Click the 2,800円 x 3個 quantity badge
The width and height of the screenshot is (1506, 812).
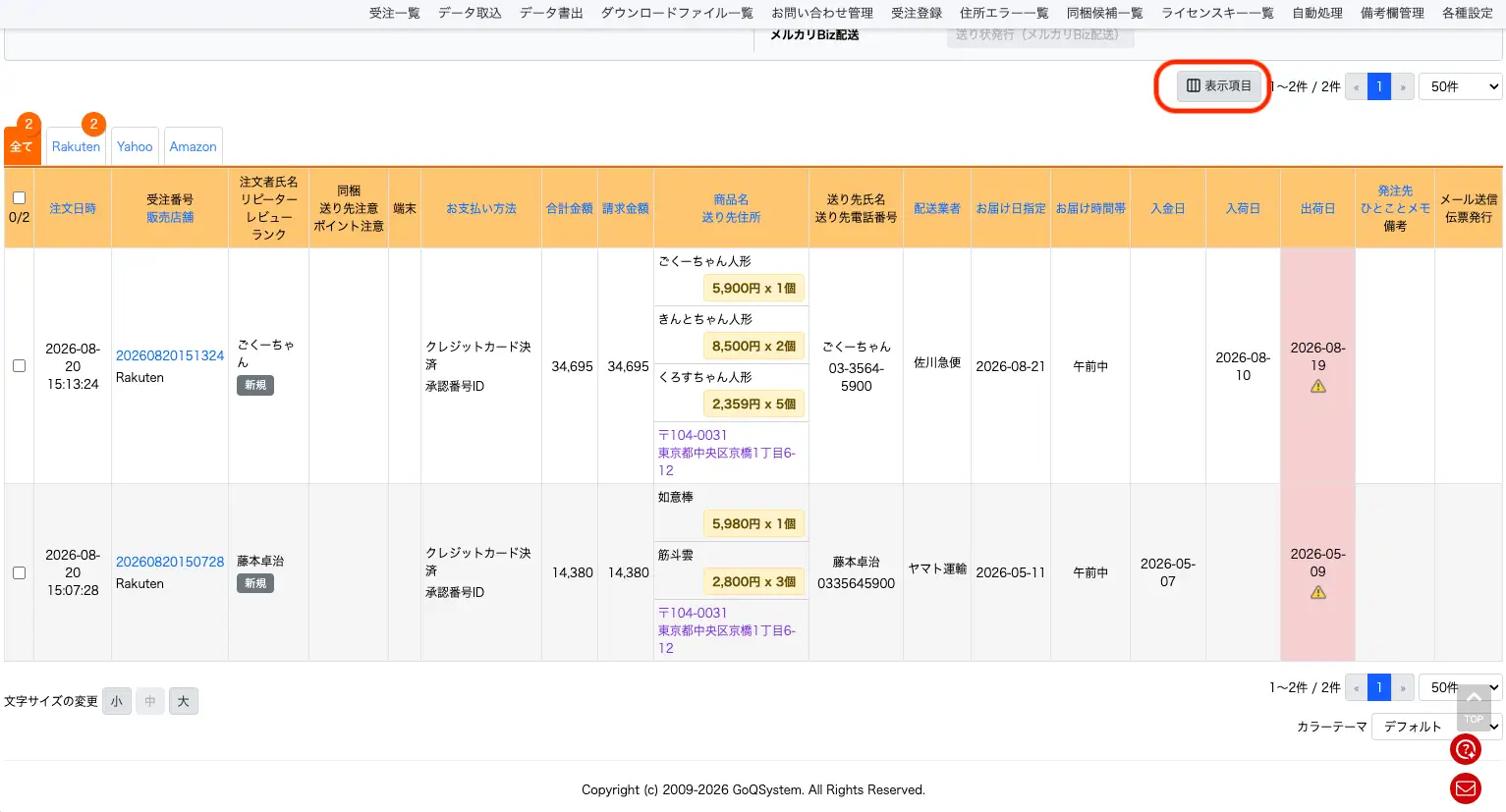click(753, 581)
